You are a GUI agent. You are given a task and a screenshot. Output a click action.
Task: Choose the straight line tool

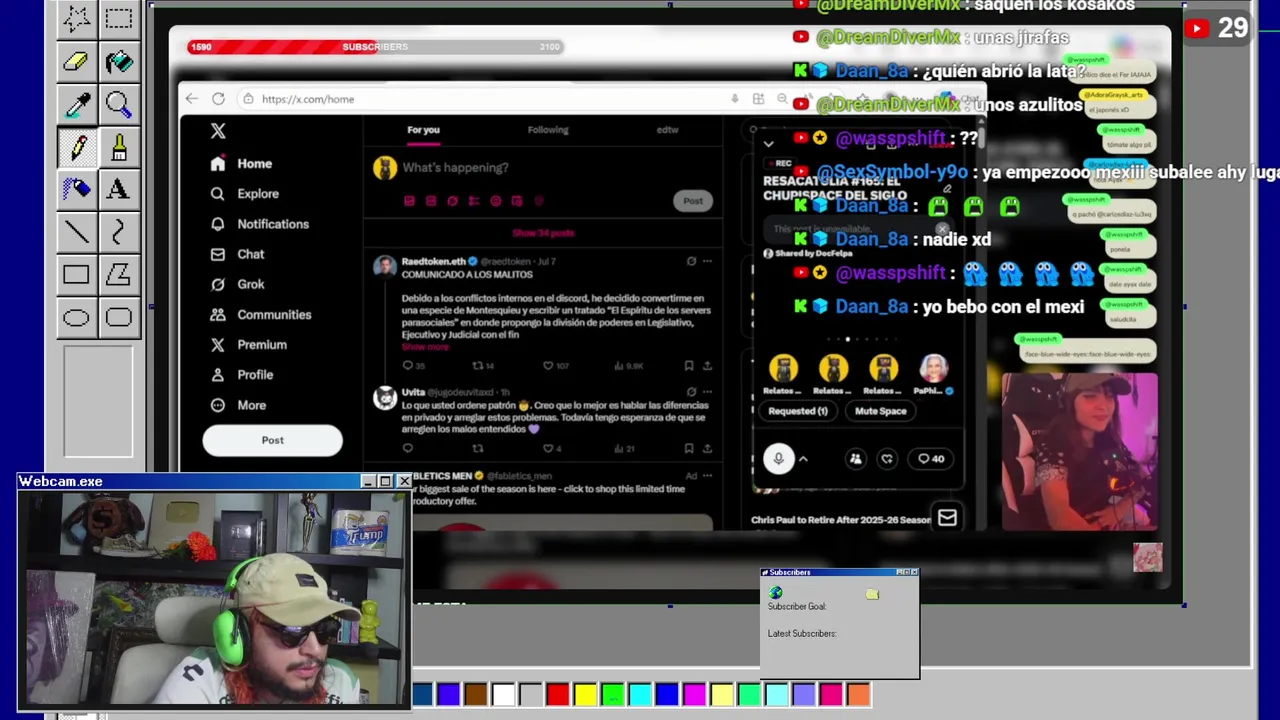click(x=77, y=232)
